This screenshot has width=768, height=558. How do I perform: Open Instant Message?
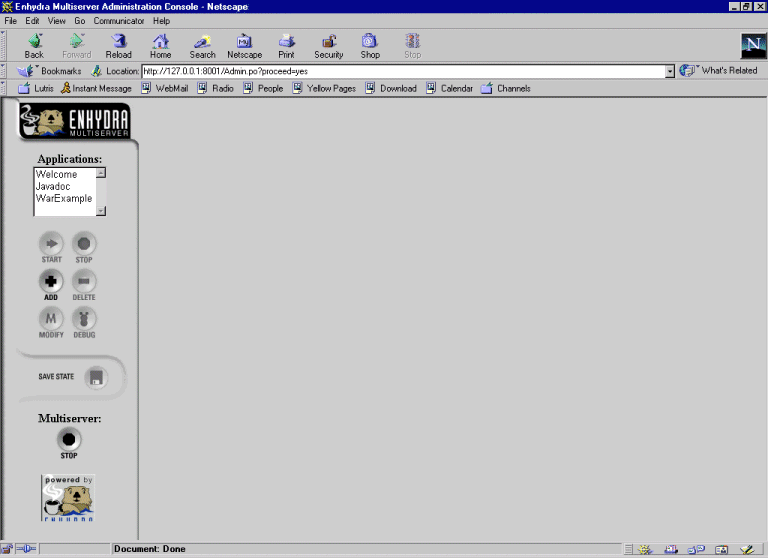point(96,88)
